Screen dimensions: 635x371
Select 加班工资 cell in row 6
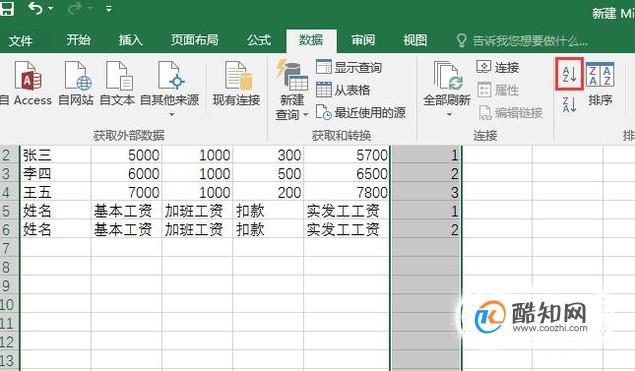(197, 229)
